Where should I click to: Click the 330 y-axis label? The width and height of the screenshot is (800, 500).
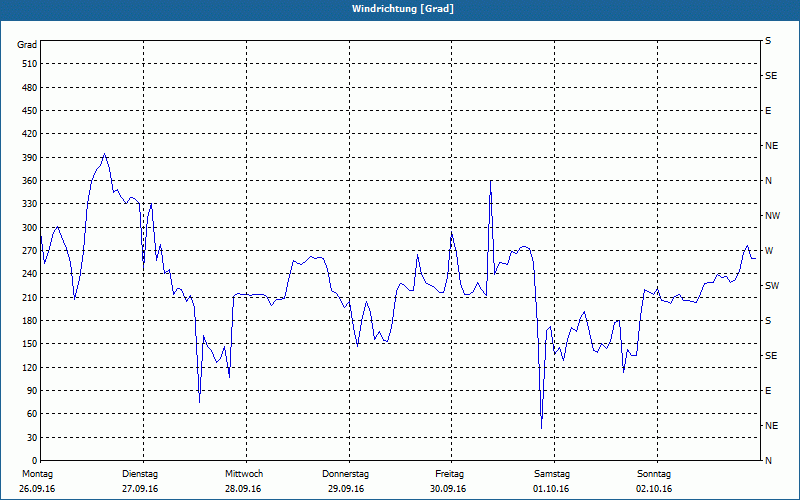30,204
